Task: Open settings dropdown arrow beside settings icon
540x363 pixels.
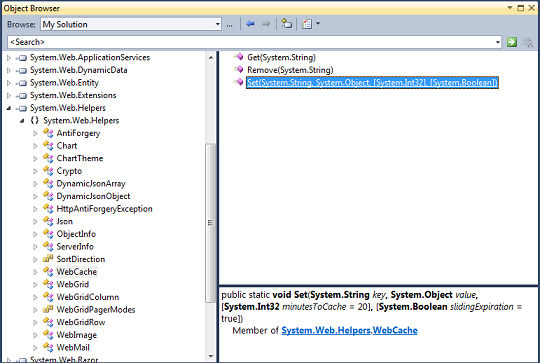Action: pos(318,24)
